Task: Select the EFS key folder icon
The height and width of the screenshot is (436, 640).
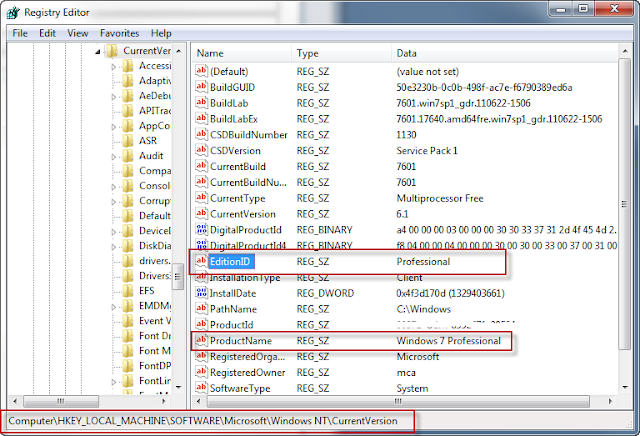Action: [x=128, y=291]
